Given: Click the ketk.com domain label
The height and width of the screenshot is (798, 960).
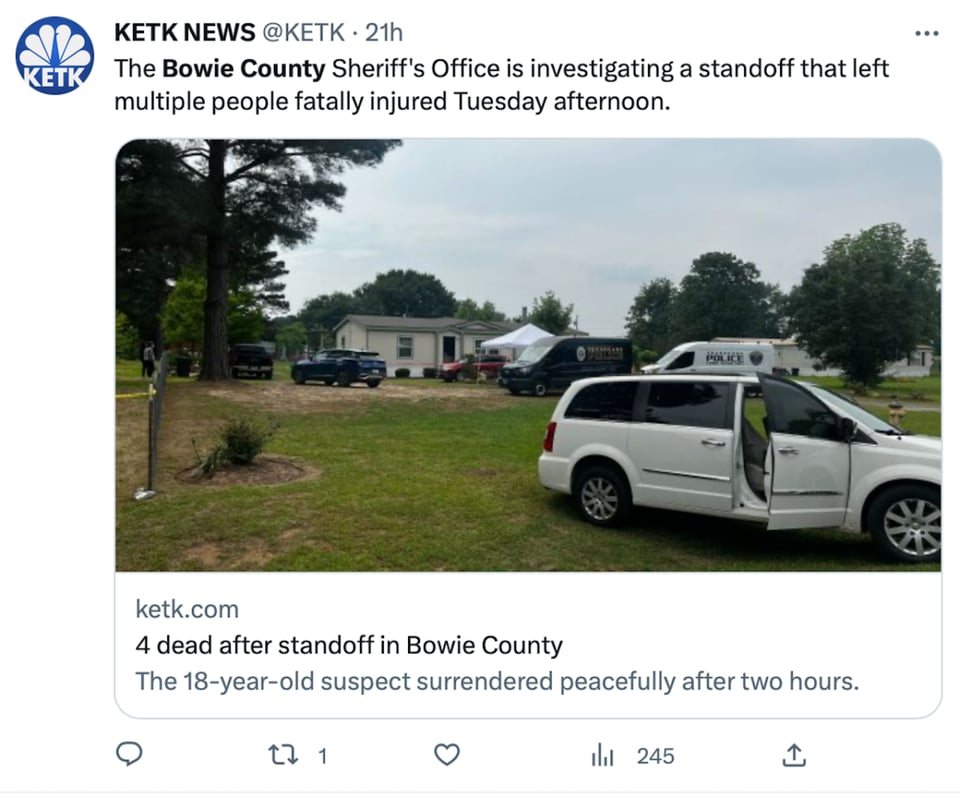Looking at the screenshot, I should [x=187, y=609].
